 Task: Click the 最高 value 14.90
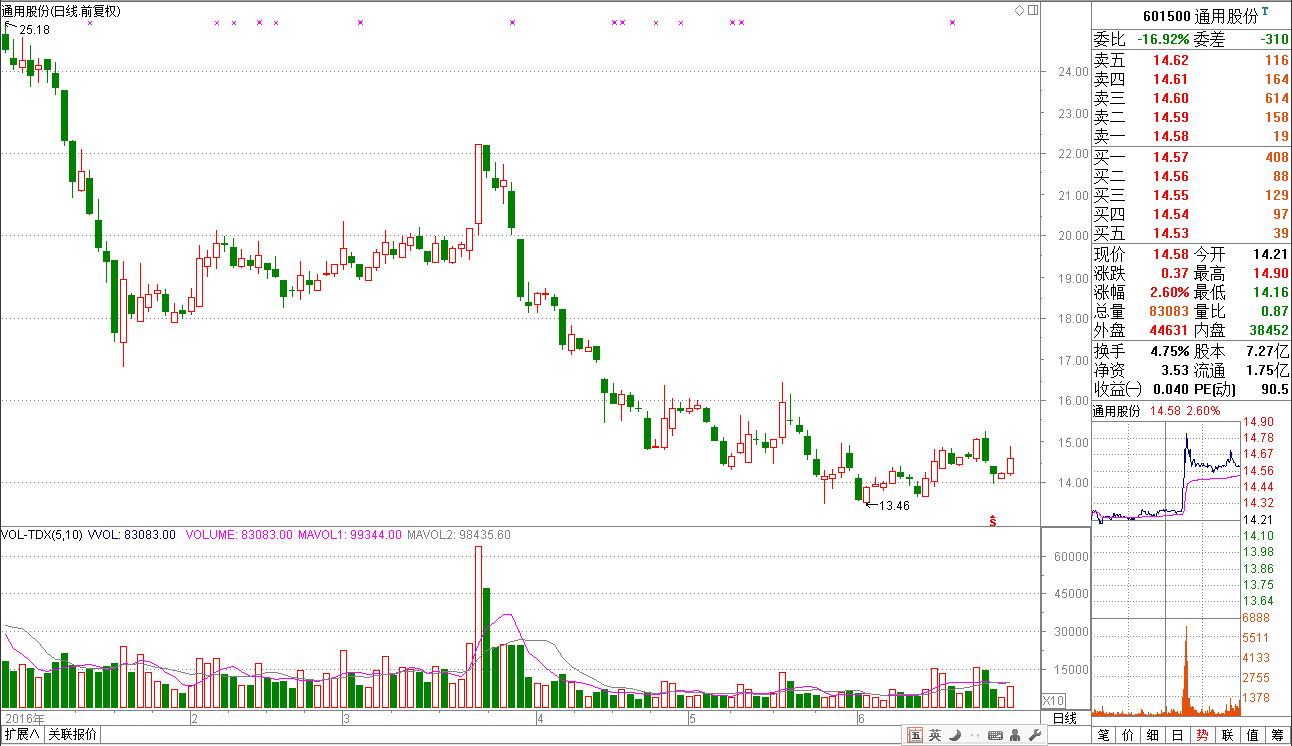pyautogui.click(x=1271, y=273)
